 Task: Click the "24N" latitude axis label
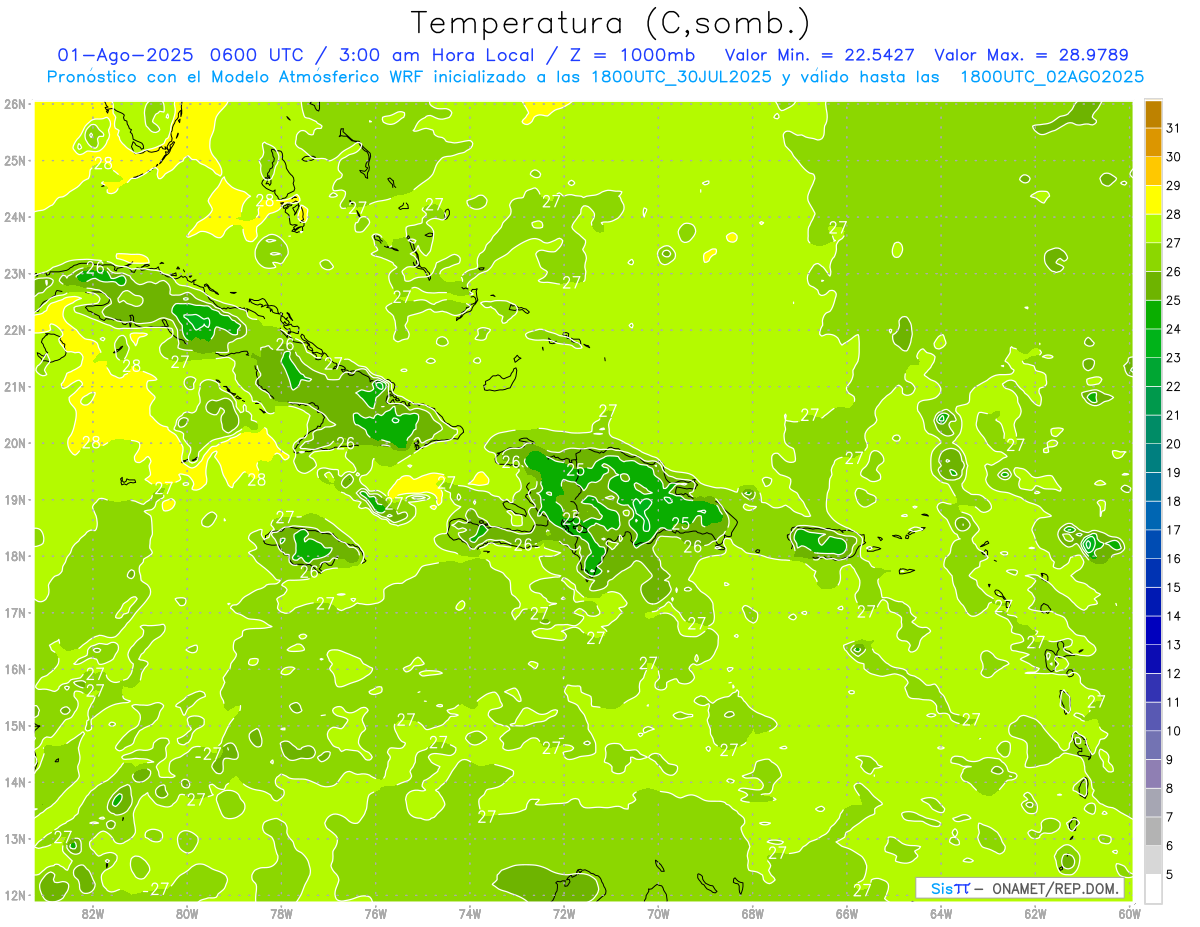(x=15, y=217)
